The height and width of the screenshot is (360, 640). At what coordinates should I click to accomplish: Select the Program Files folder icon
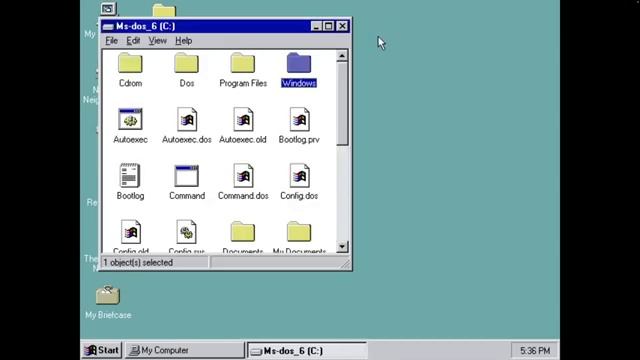click(x=243, y=63)
